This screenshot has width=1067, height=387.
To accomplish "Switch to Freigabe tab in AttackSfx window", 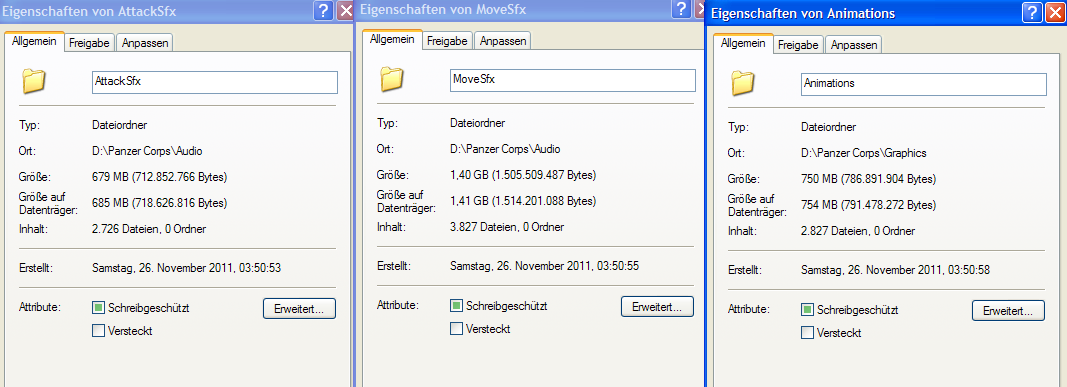I will click(x=89, y=43).
